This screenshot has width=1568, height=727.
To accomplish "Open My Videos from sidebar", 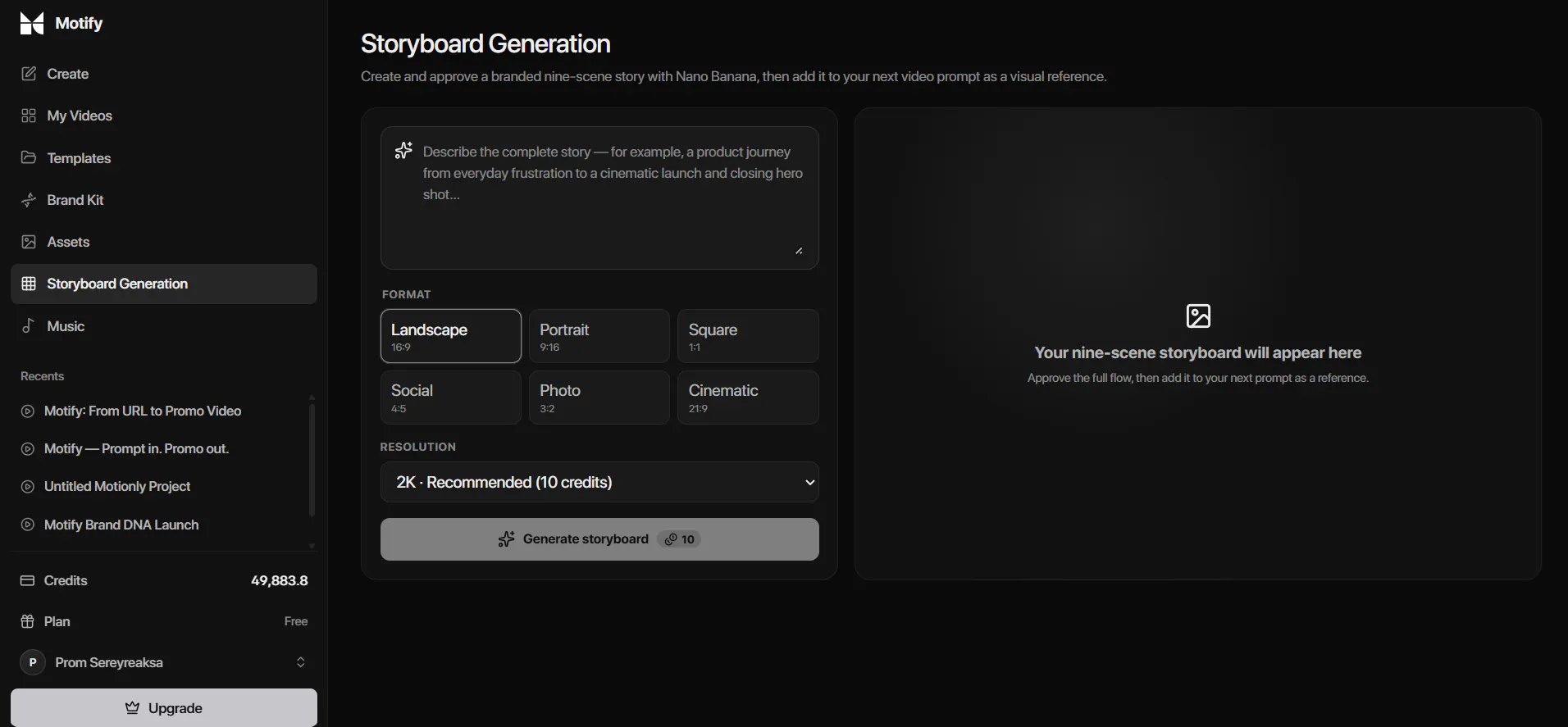I will click(x=164, y=116).
